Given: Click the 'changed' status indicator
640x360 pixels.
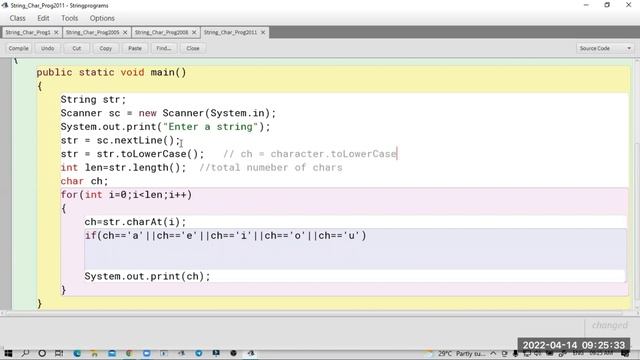Looking at the screenshot, I should (x=610, y=325).
